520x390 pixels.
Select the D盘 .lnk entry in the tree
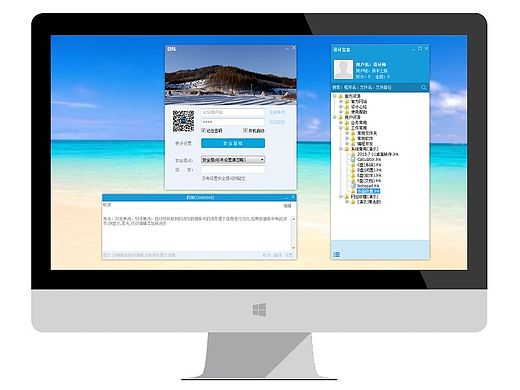tap(369, 170)
